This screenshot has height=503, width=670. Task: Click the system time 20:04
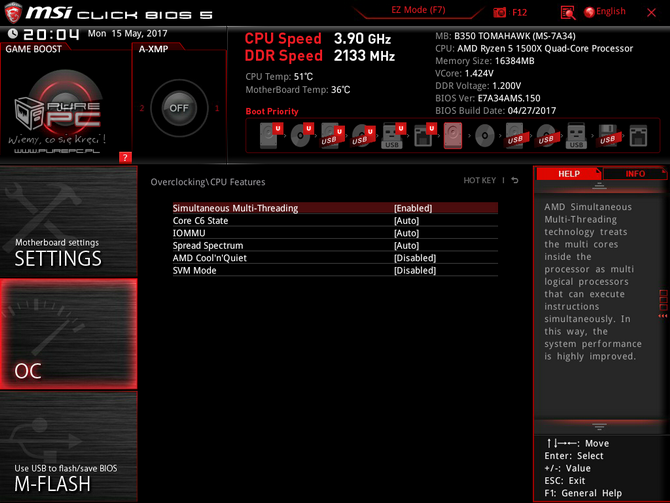[x=51, y=34]
